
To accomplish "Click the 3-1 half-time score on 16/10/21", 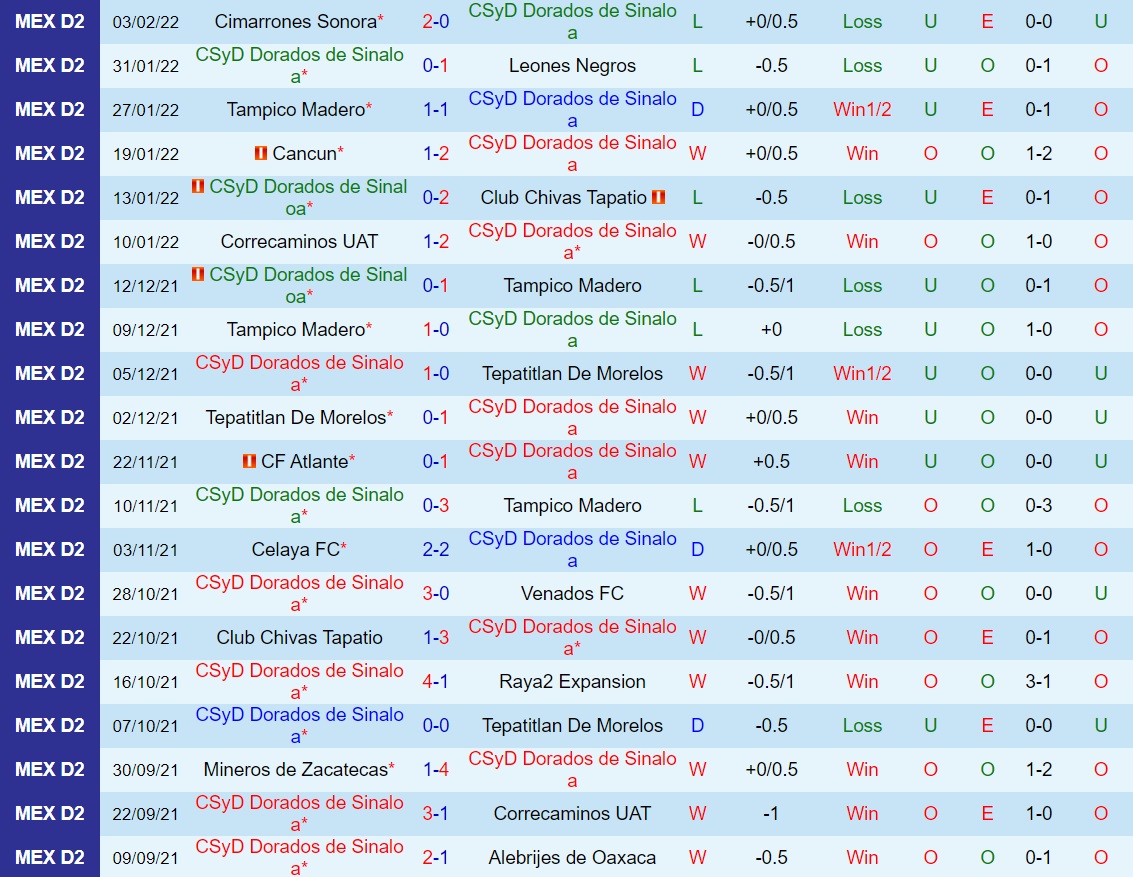I will (1038, 682).
